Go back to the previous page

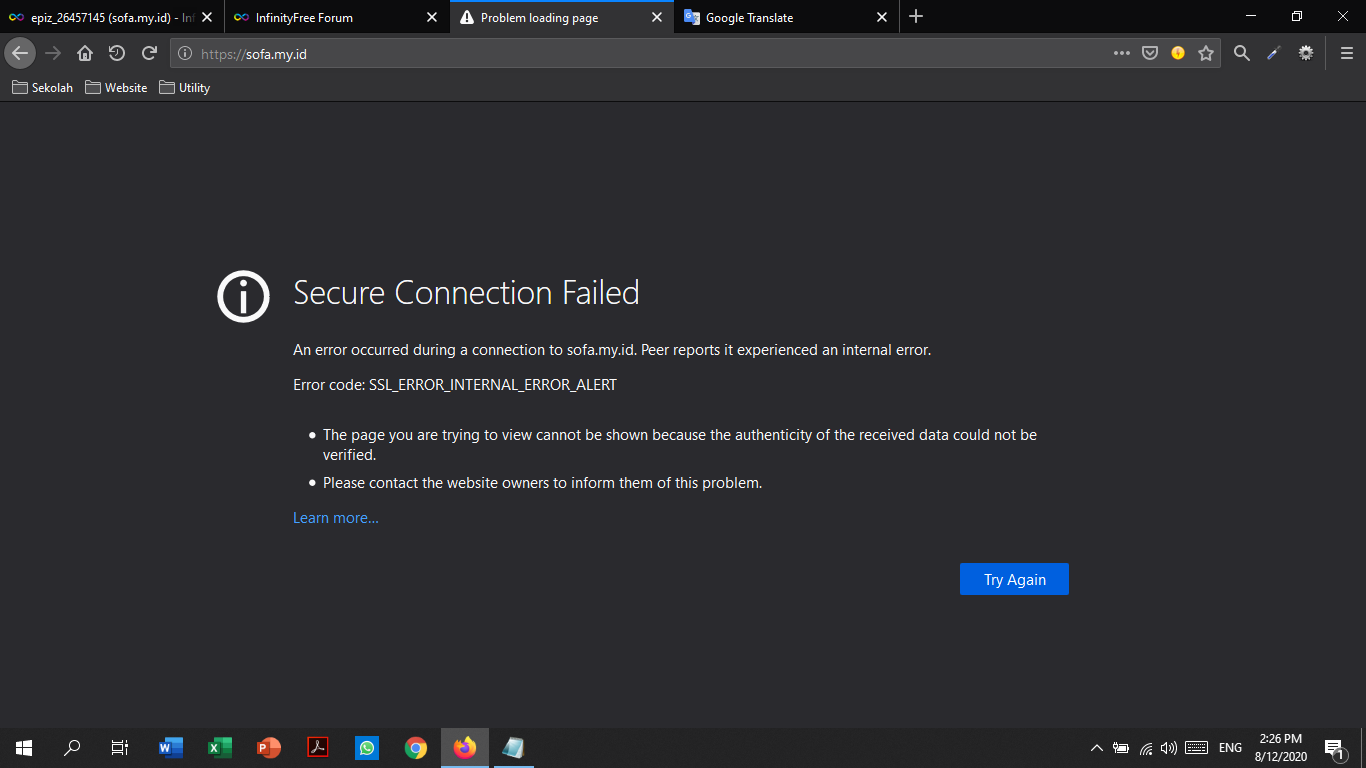coord(20,54)
